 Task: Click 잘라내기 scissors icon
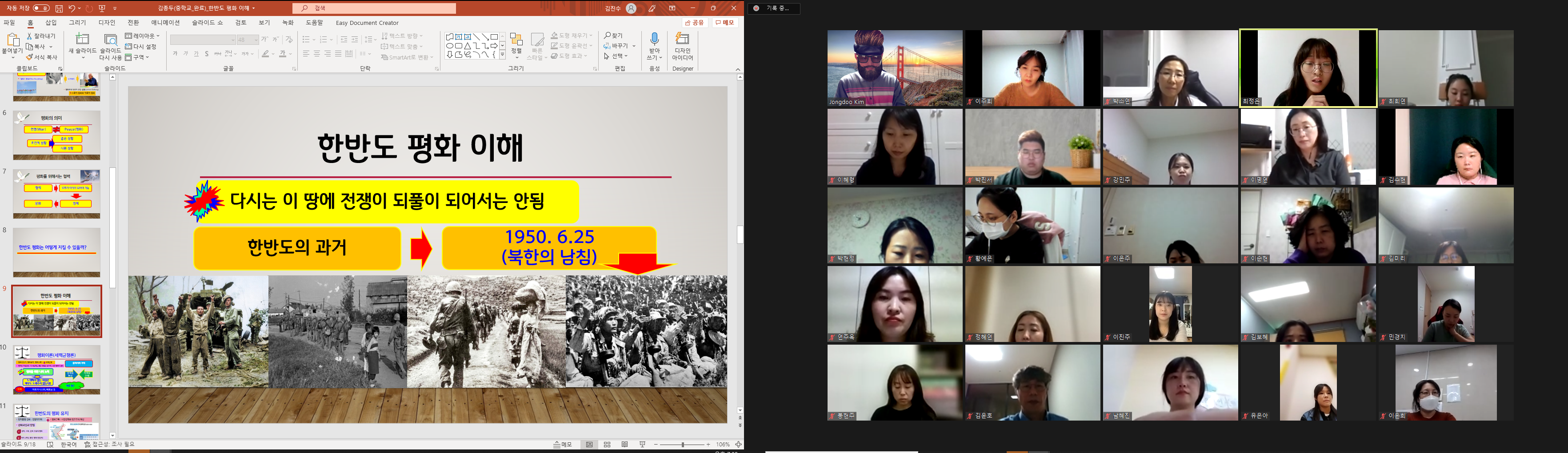pos(41,36)
